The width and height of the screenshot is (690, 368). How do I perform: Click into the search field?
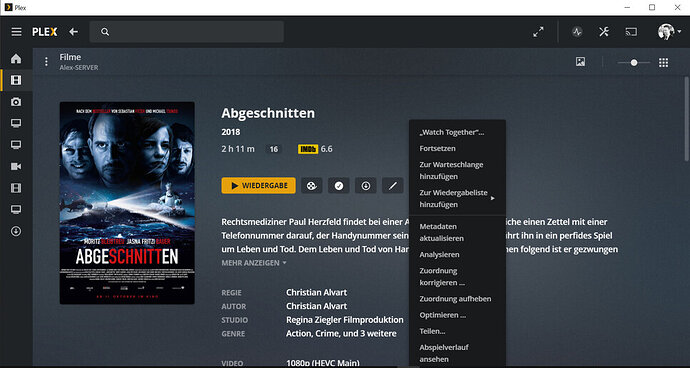tap(187, 32)
